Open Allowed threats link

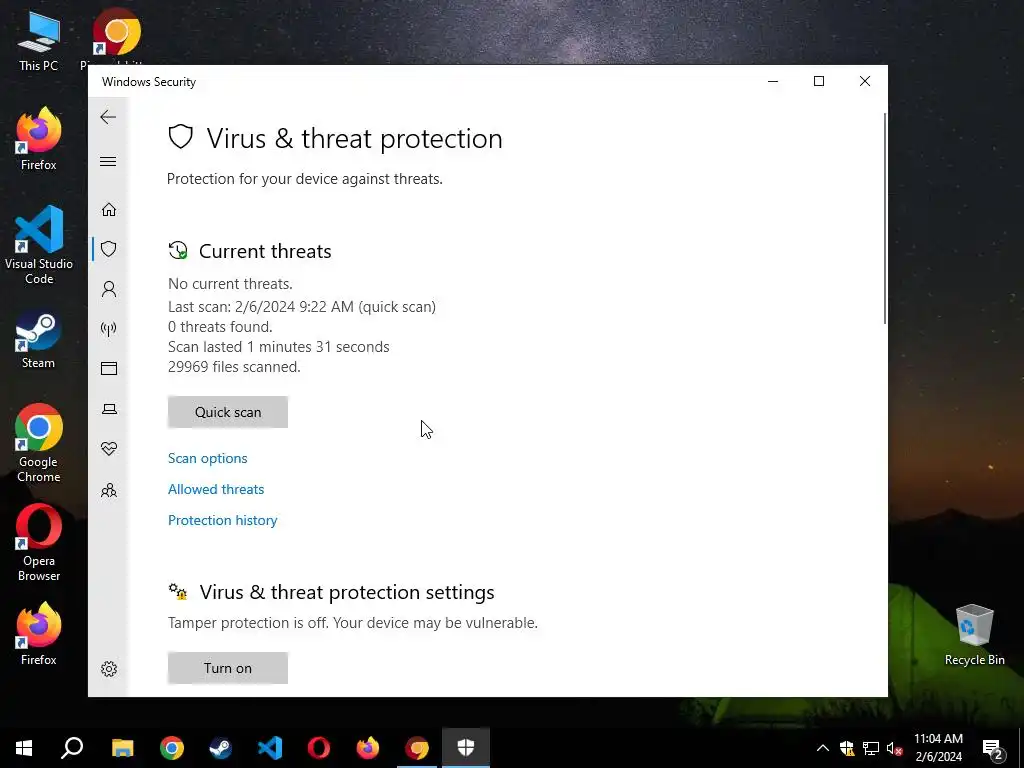pyautogui.click(x=216, y=489)
